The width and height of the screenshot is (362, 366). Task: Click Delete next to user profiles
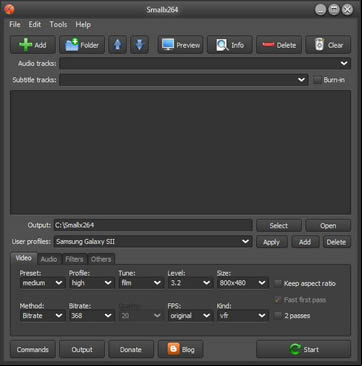(x=336, y=242)
